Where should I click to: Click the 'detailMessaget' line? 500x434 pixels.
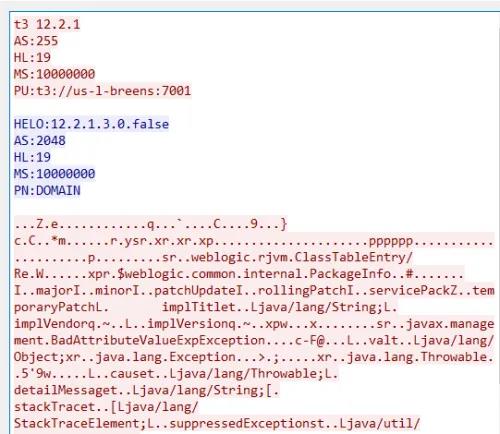[147, 391]
